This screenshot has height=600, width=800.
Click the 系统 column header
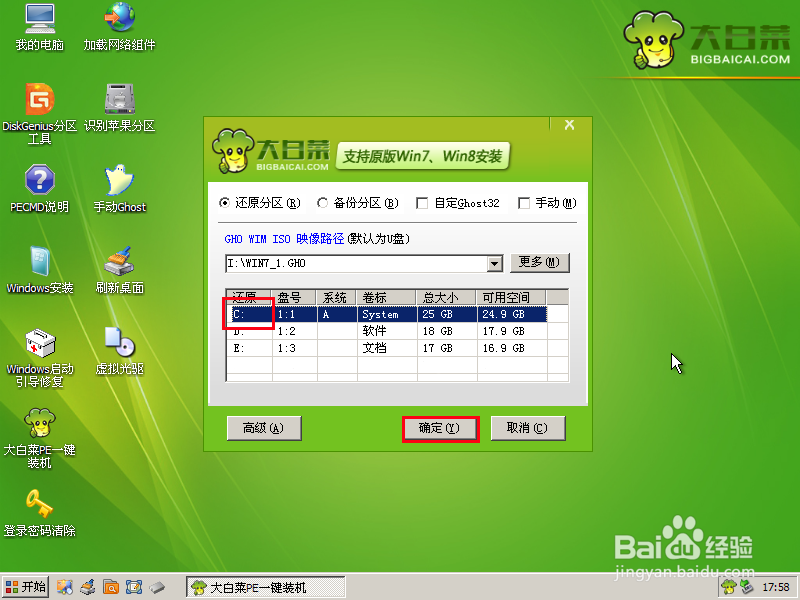(x=337, y=297)
